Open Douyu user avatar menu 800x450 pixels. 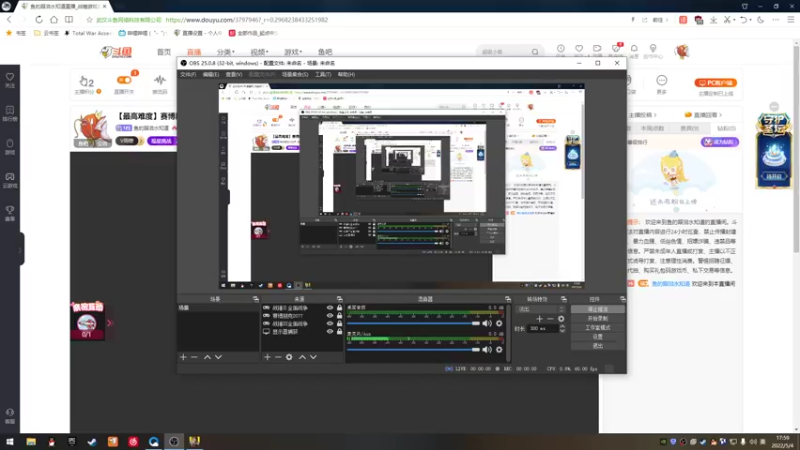pyautogui.click(x=682, y=51)
